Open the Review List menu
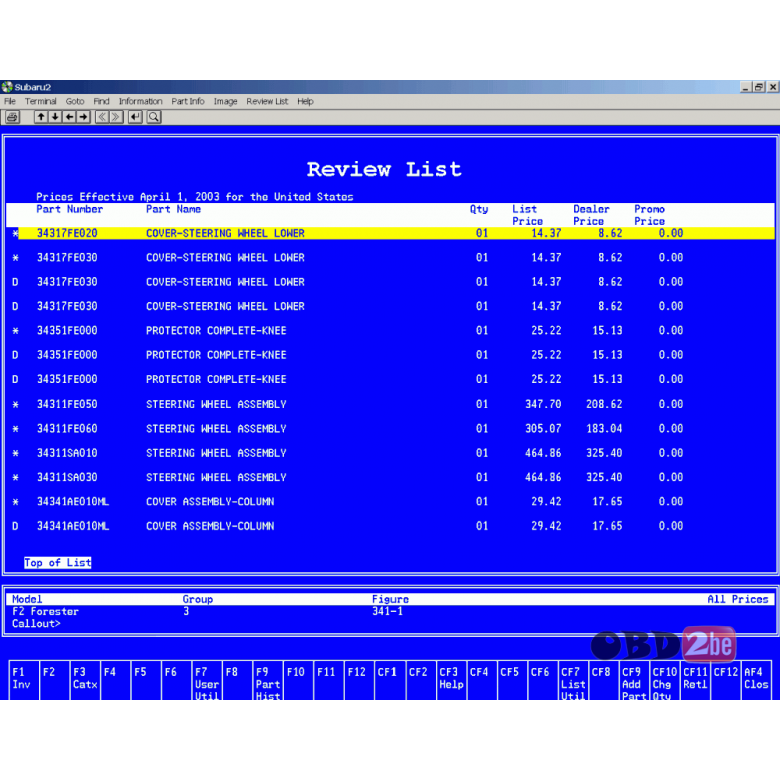The image size is (780, 780). click(267, 101)
